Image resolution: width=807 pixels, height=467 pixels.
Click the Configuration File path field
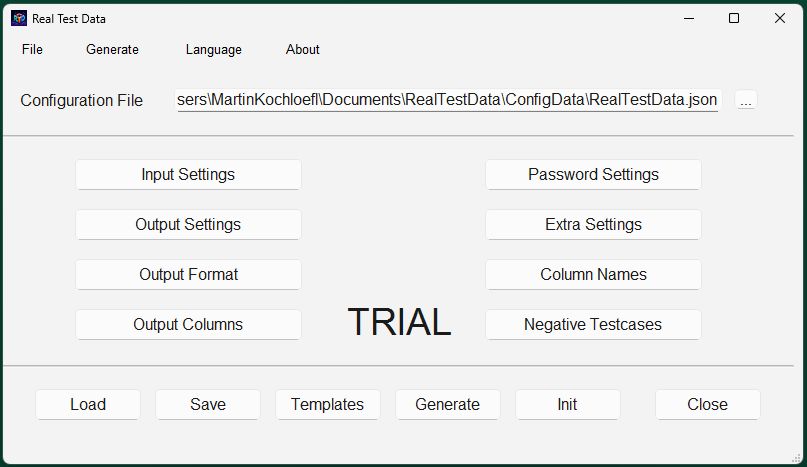(x=447, y=100)
